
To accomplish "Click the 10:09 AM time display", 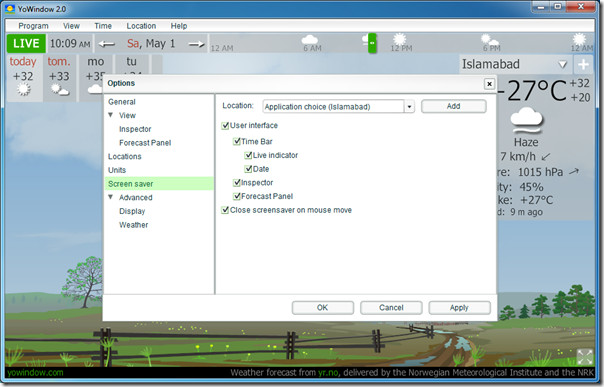I will [70, 44].
